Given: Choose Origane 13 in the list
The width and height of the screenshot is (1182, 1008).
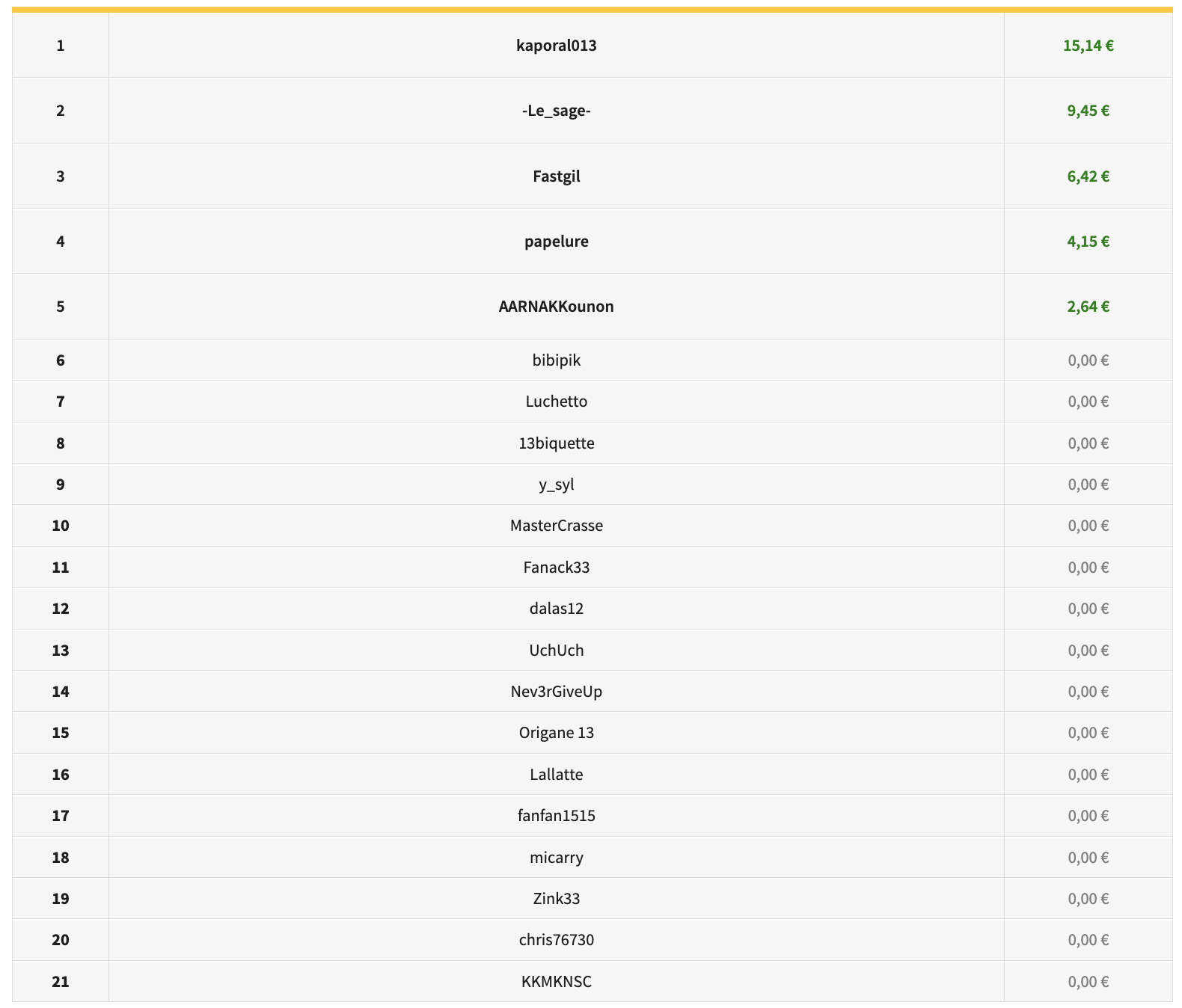Looking at the screenshot, I should pyautogui.click(x=556, y=733).
